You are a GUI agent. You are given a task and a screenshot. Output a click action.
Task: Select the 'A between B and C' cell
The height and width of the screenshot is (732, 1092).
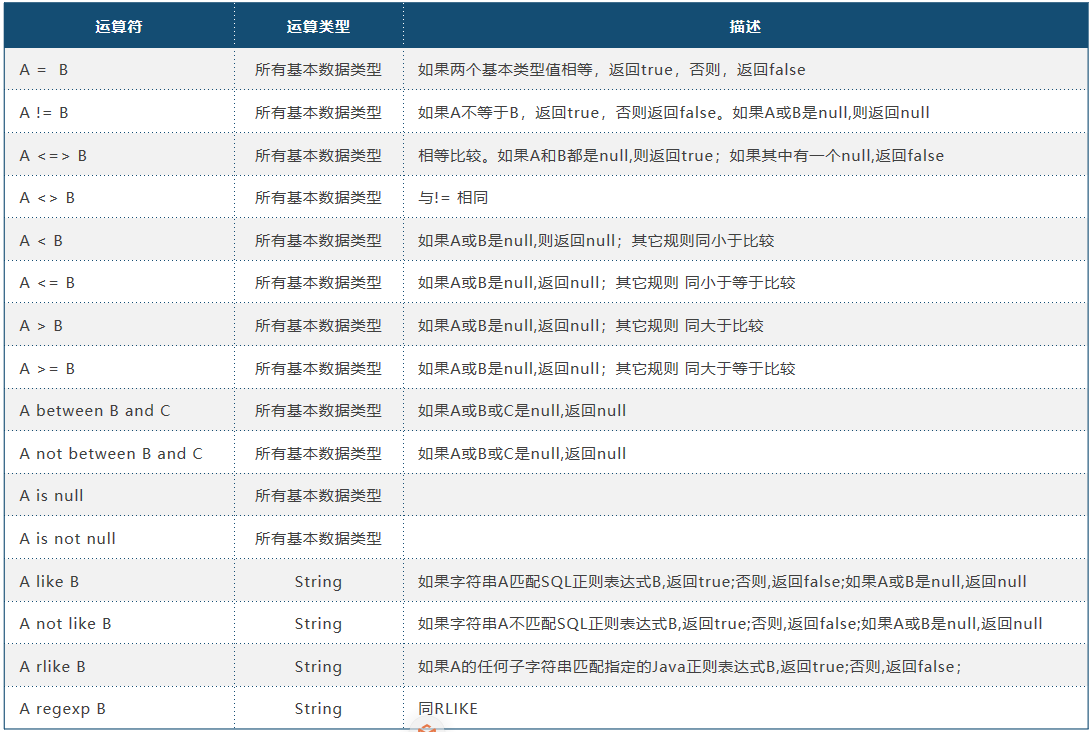[x=95, y=411]
